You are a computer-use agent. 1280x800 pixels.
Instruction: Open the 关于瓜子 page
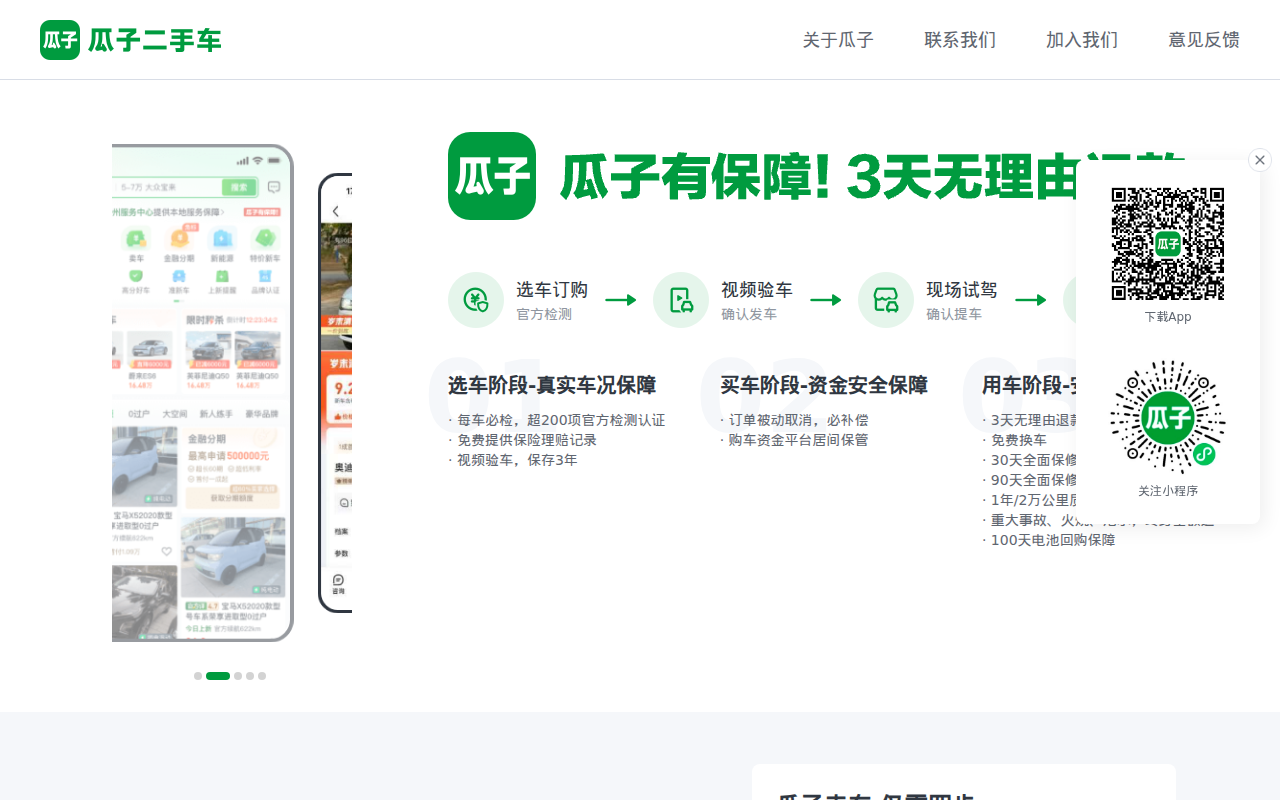(x=838, y=40)
